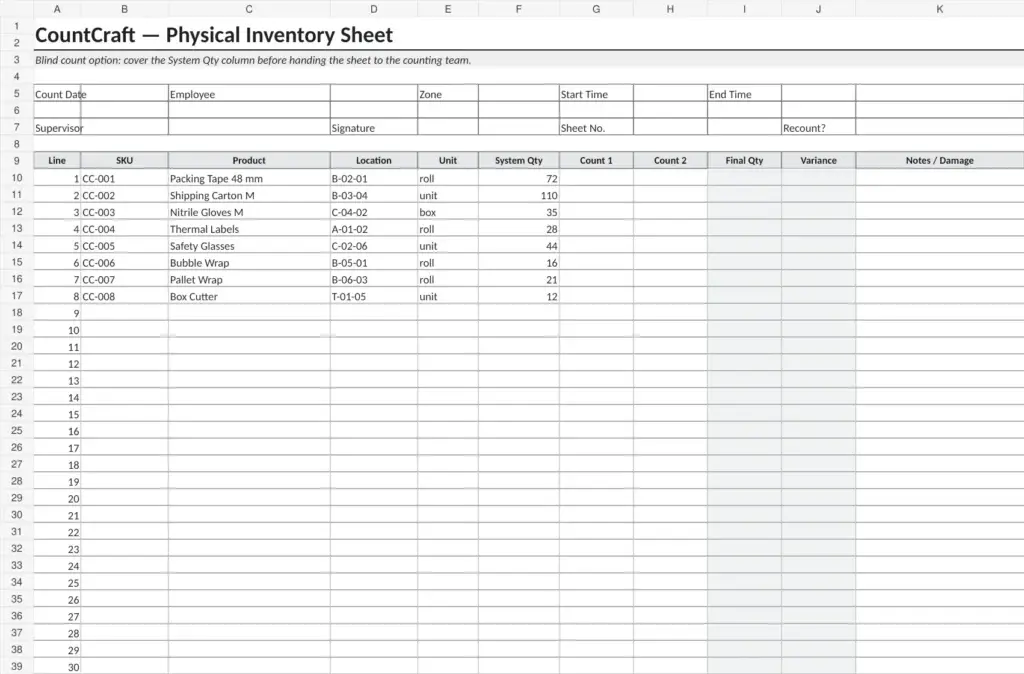Select row 17 header number

click(16, 296)
